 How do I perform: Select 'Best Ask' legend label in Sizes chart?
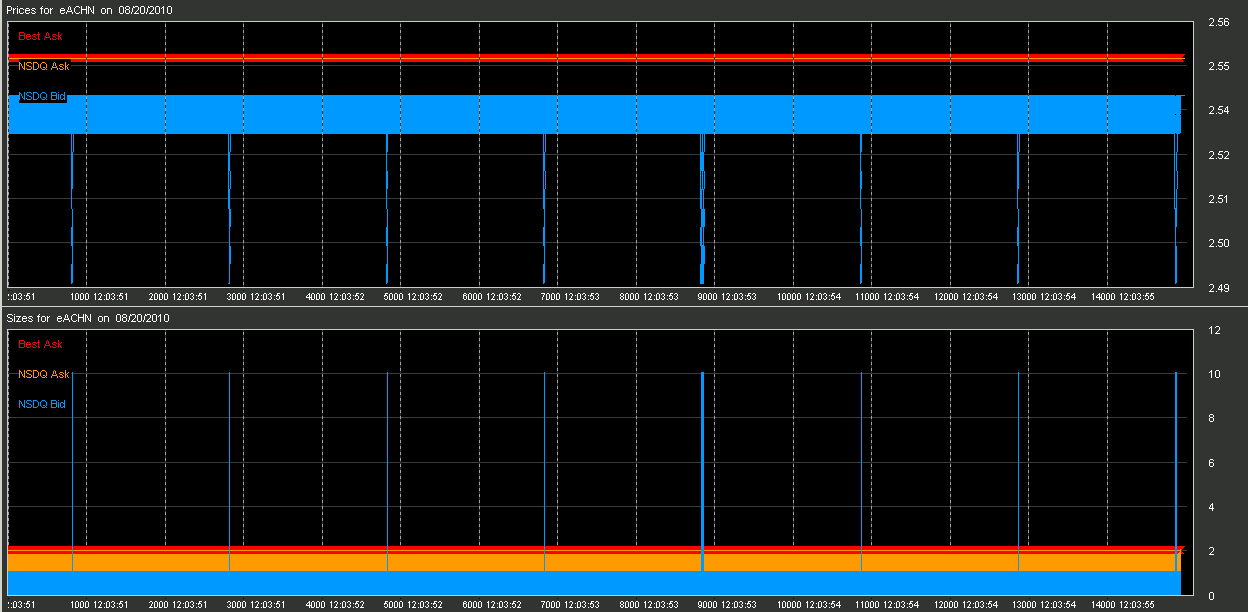[x=40, y=344]
